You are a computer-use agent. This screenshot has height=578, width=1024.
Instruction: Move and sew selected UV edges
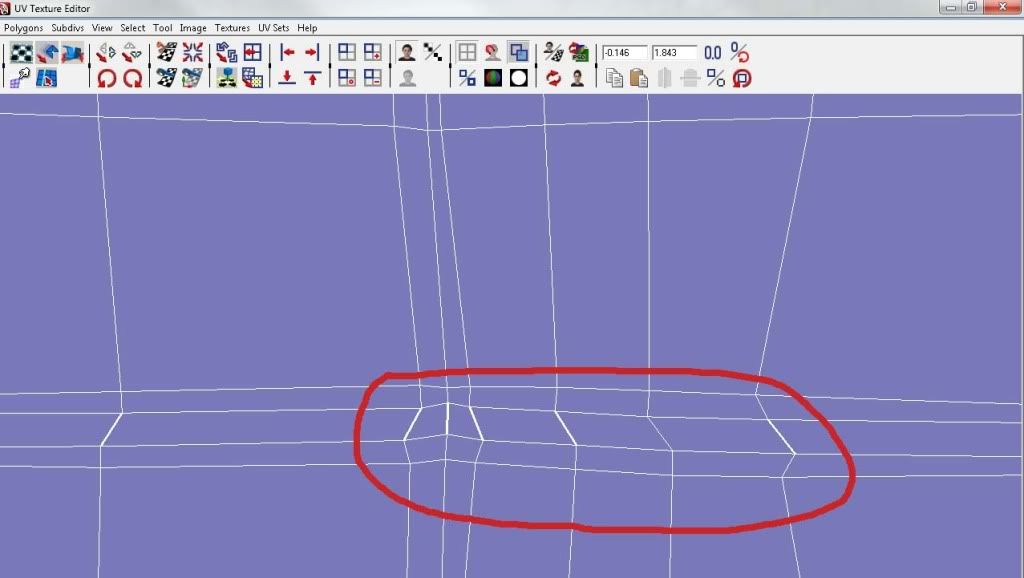[192, 78]
